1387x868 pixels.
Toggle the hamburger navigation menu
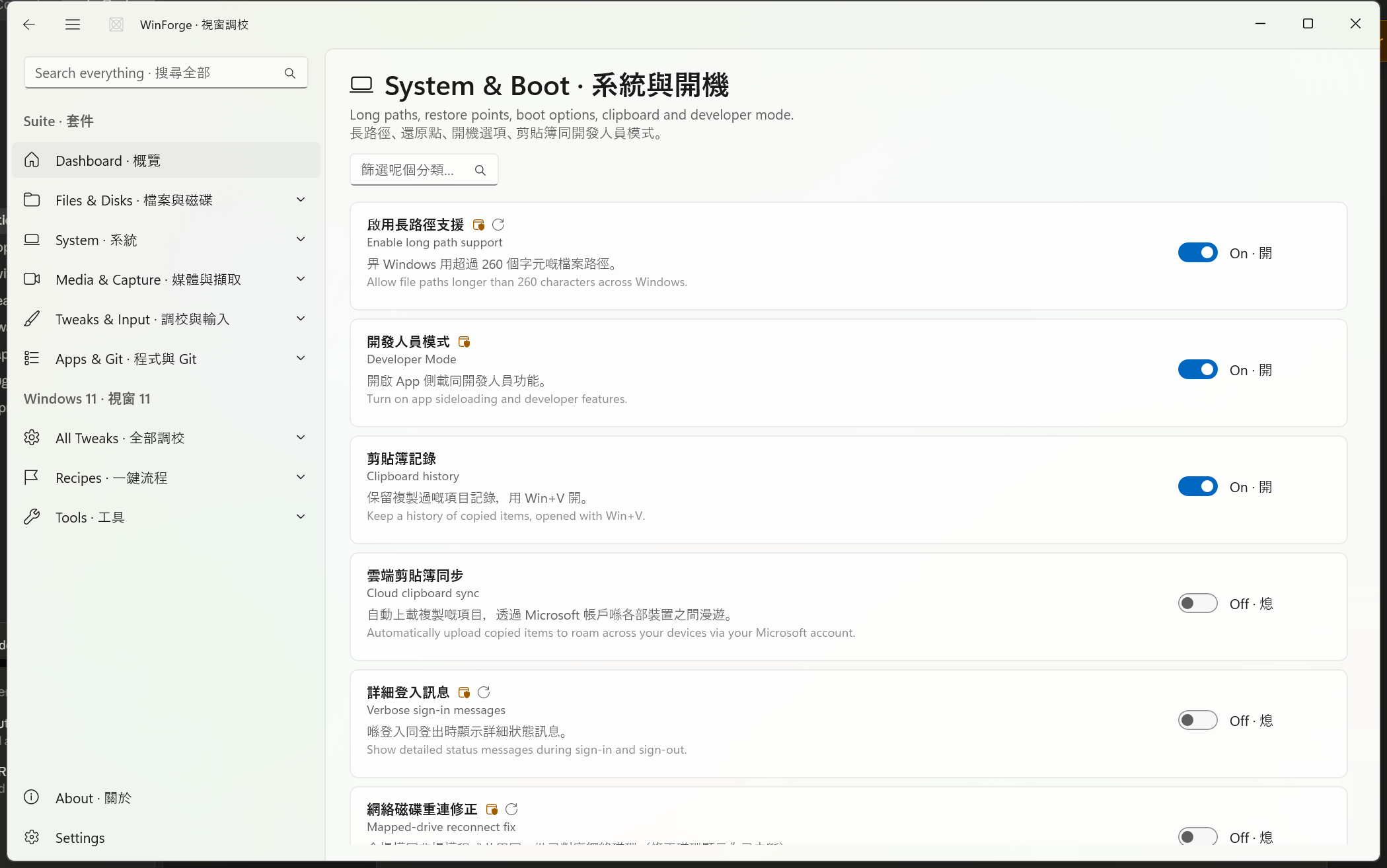[73, 24]
